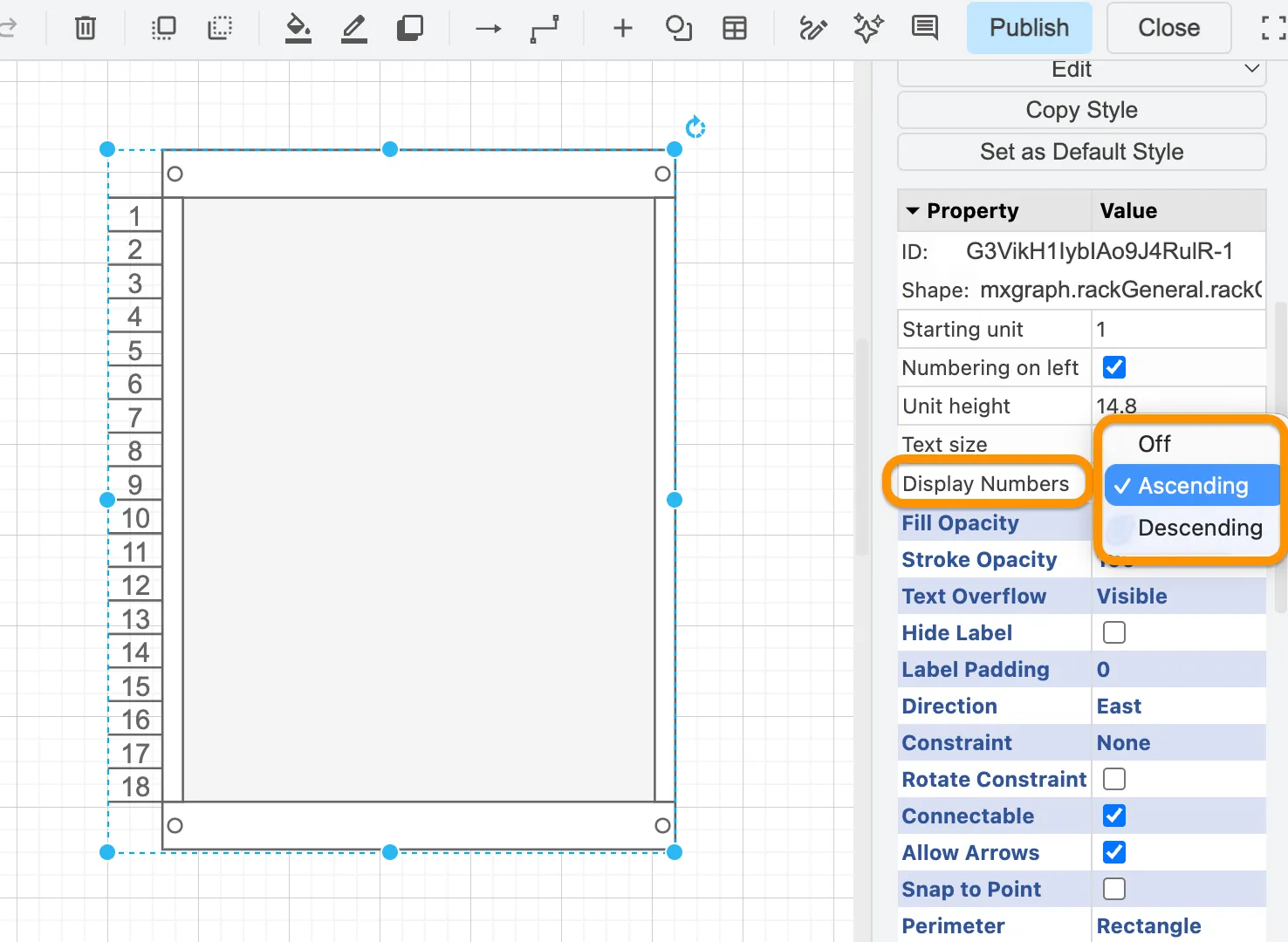Disable the Allow Arrows checkbox
Image resolution: width=1288 pixels, height=942 pixels.
click(1114, 852)
